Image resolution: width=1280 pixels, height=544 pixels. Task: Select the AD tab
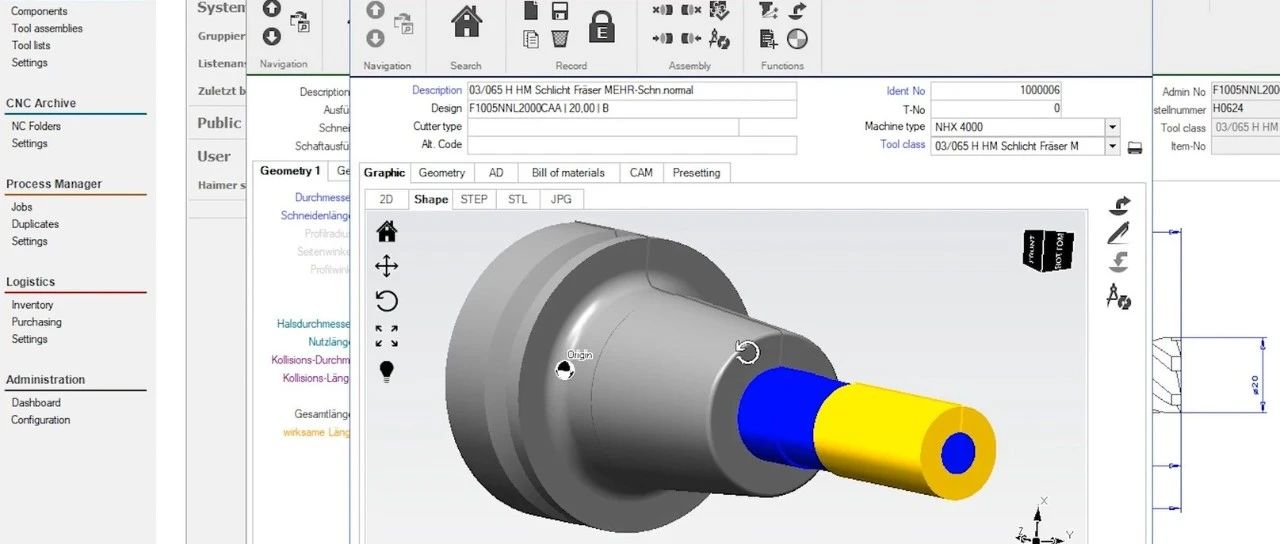(x=496, y=173)
